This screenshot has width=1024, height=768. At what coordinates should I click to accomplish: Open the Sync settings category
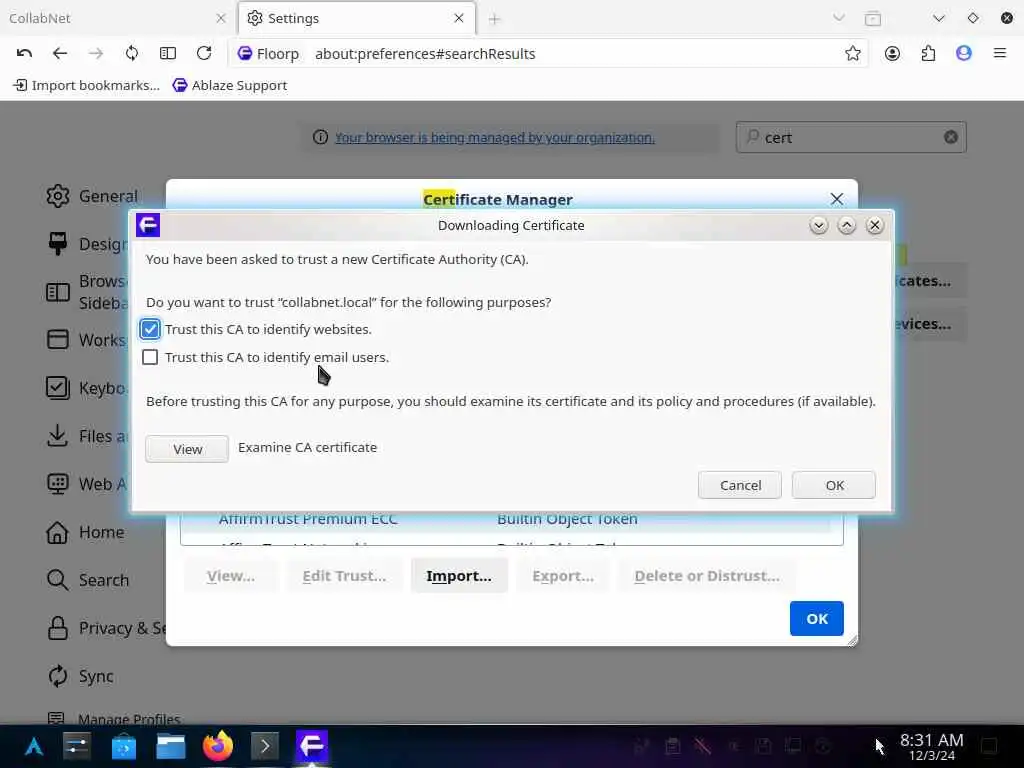pyautogui.click(x=80, y=676)
